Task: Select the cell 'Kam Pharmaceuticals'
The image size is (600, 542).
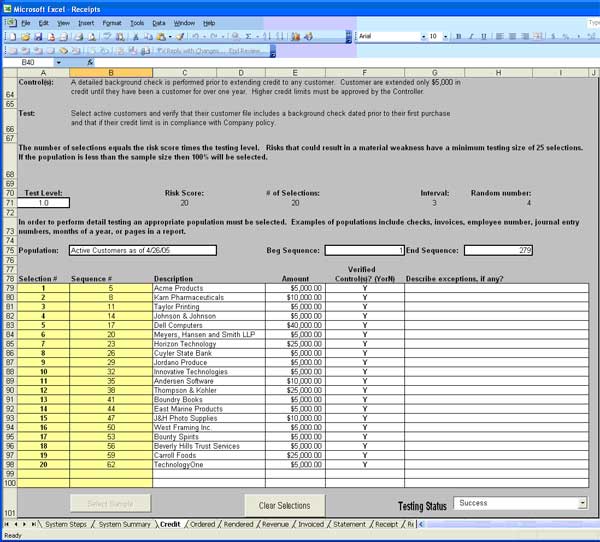Action: click(x=209, y=297)
